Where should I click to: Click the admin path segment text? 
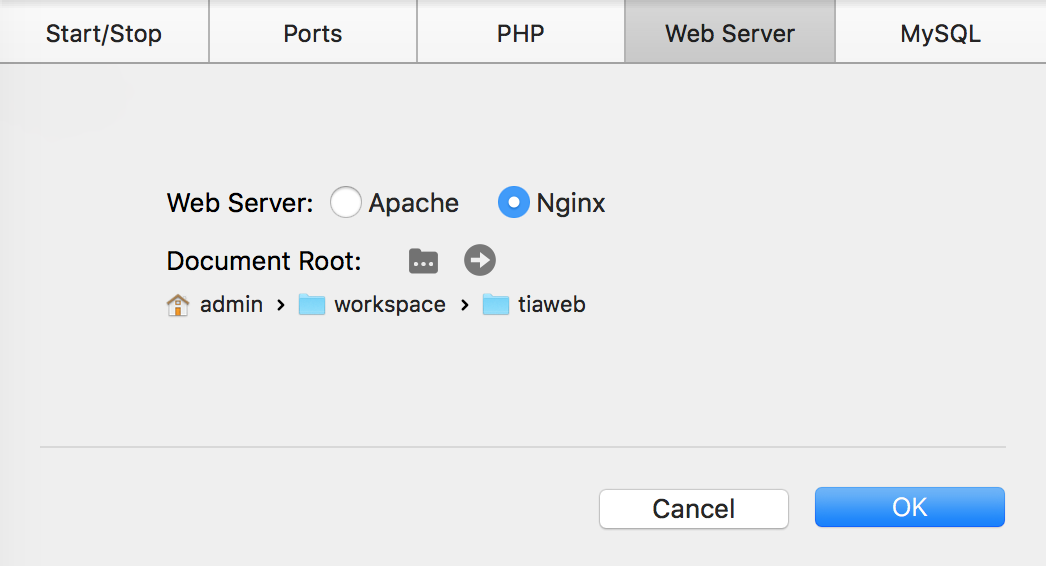[231, 304]
